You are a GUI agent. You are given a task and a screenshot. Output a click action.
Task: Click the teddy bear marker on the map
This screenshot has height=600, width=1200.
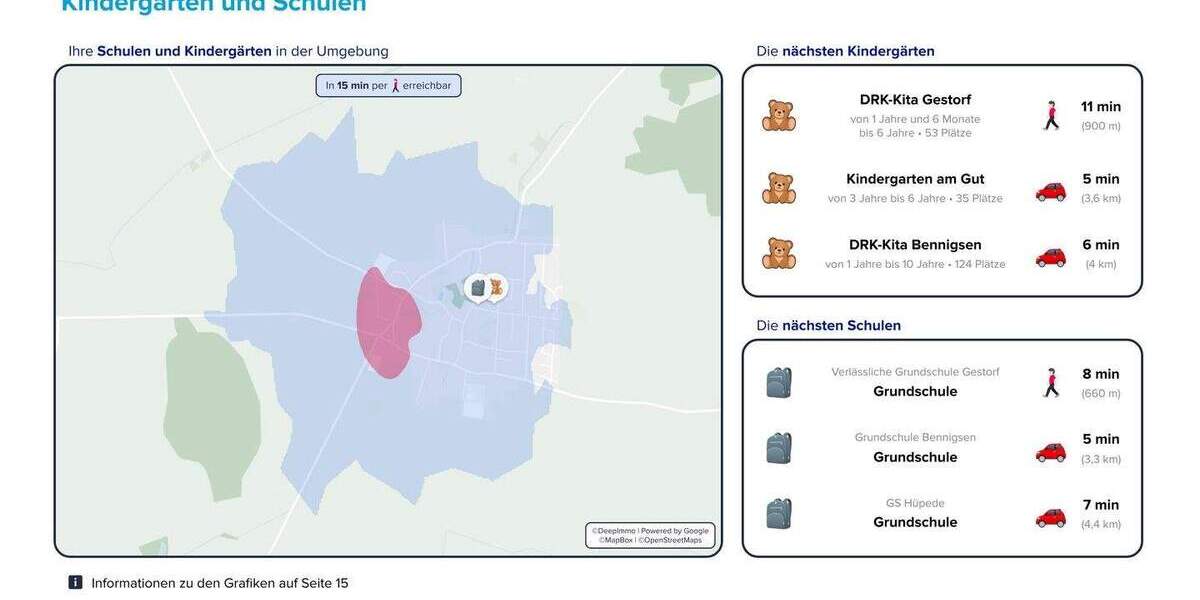click(495, 288)
